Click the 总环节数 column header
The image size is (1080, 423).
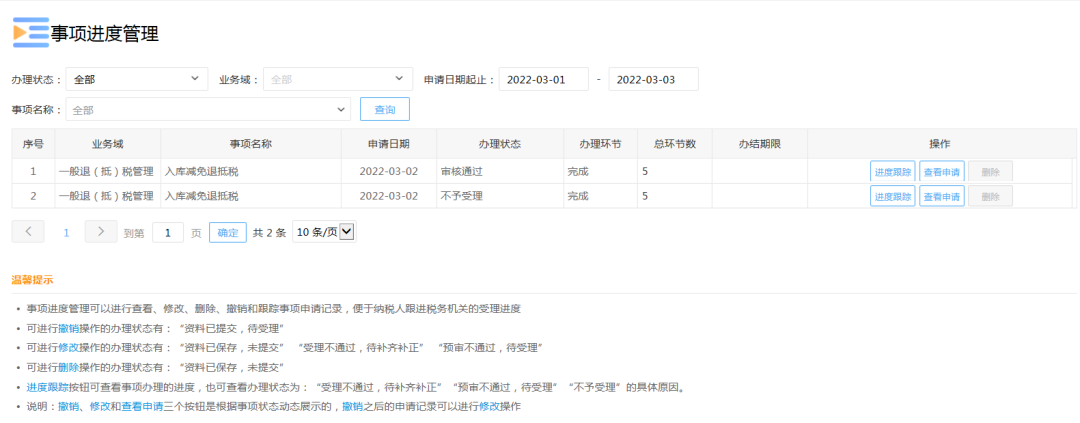[675, 144]
